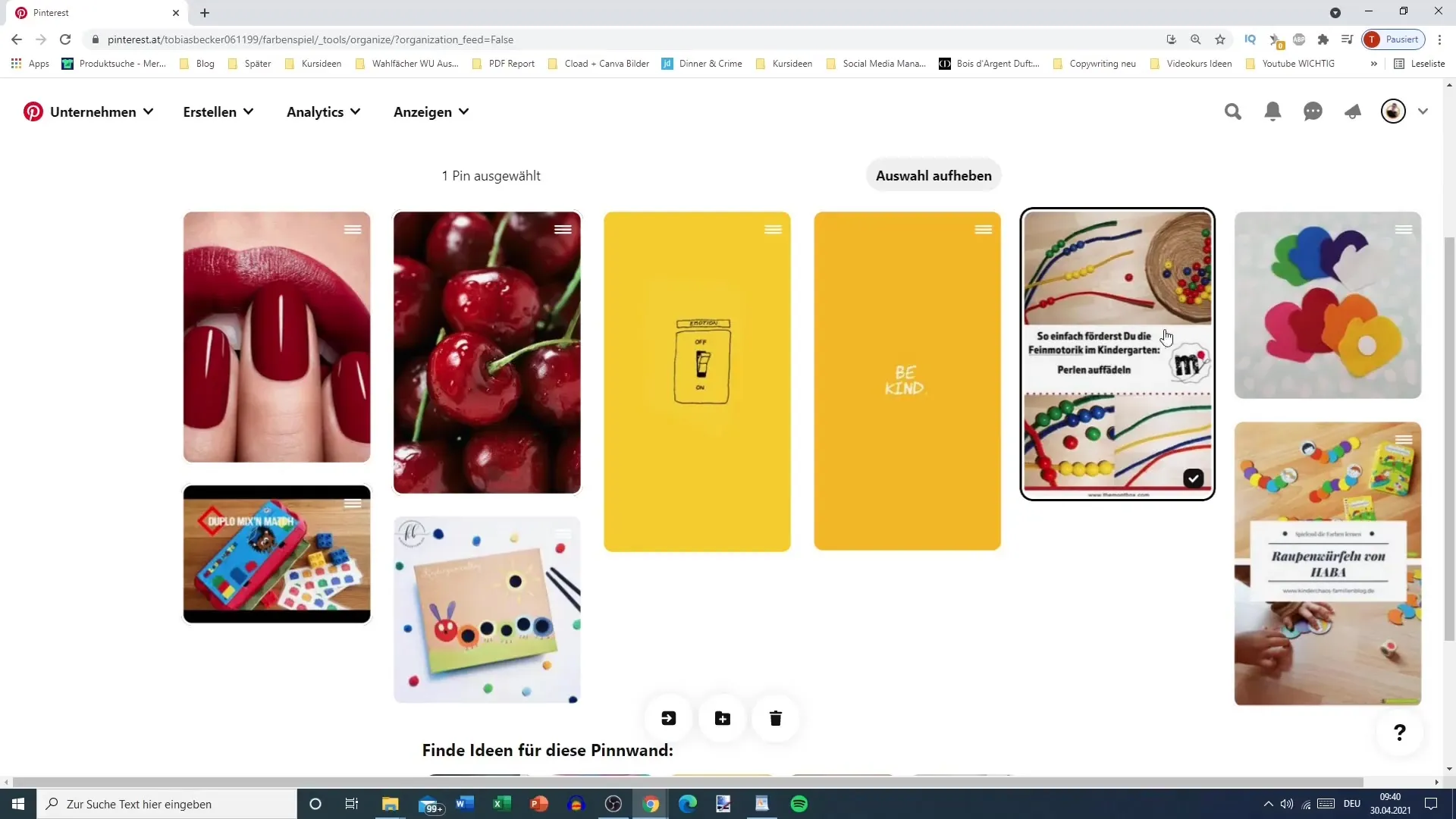The height and width of the screenshot is (819, 1456).
Task: Click the red nail polish thumbnail
Action: [x=277, y=337]
